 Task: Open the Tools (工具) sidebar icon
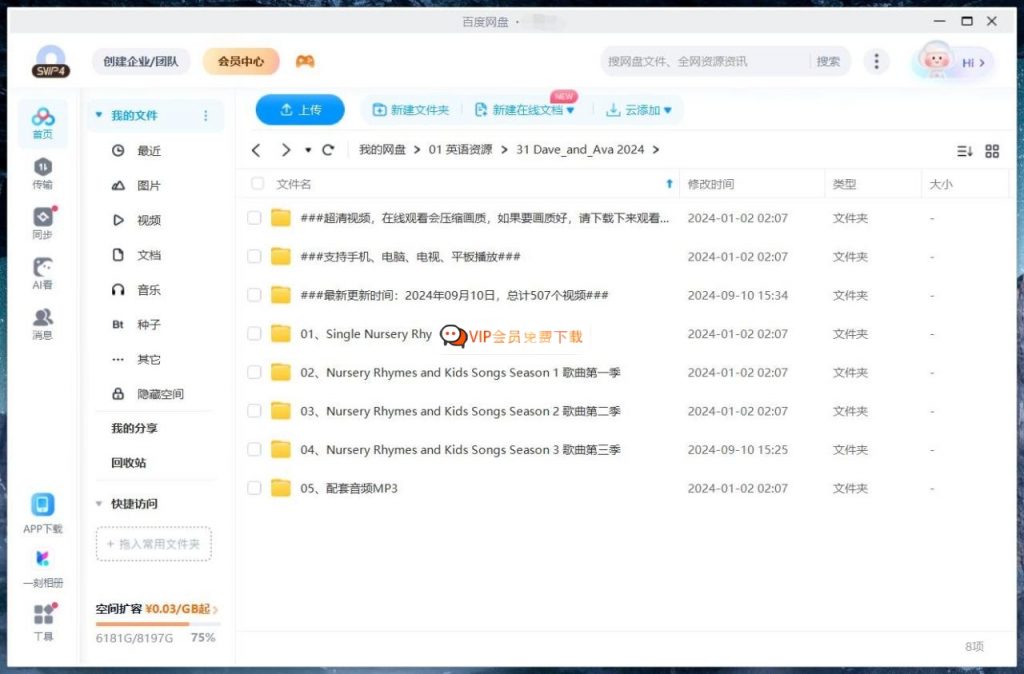point(43,622)
